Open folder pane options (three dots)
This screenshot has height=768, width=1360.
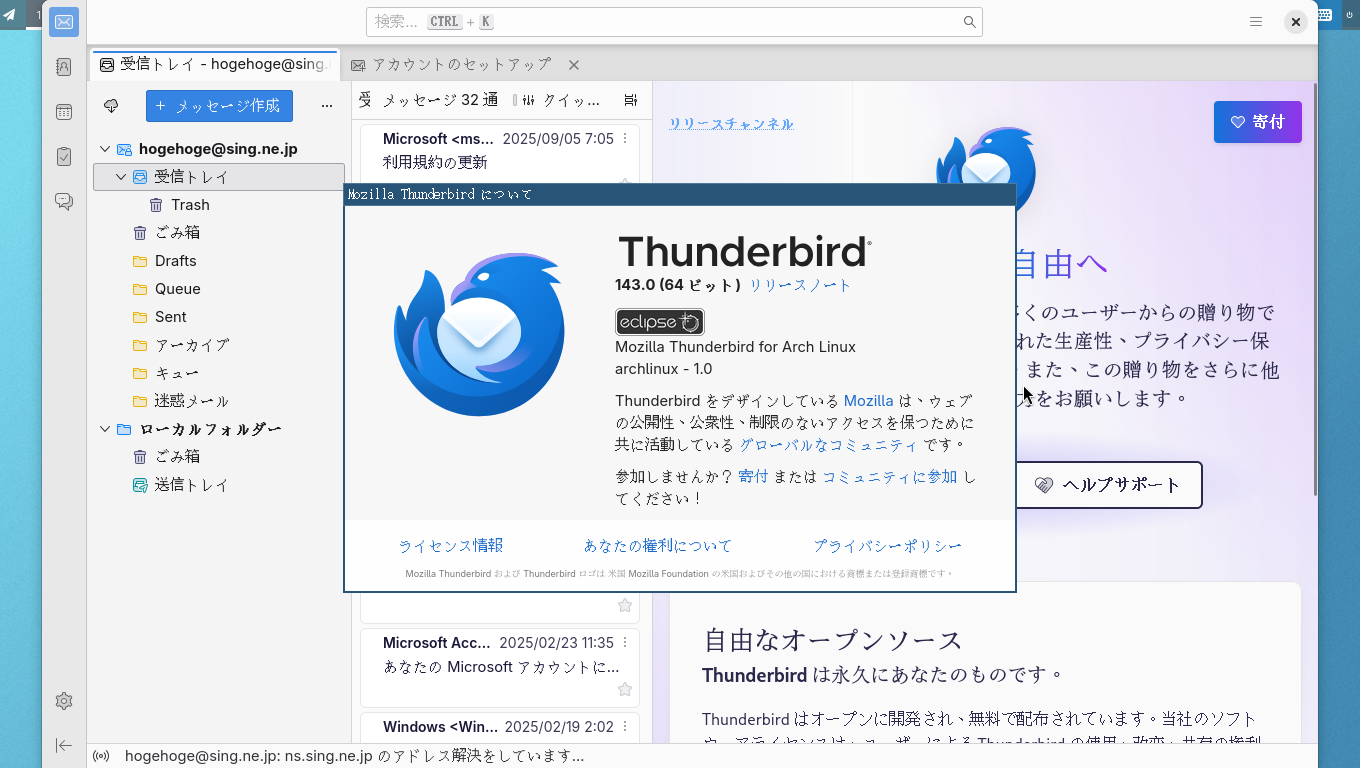tap(326, 106)
